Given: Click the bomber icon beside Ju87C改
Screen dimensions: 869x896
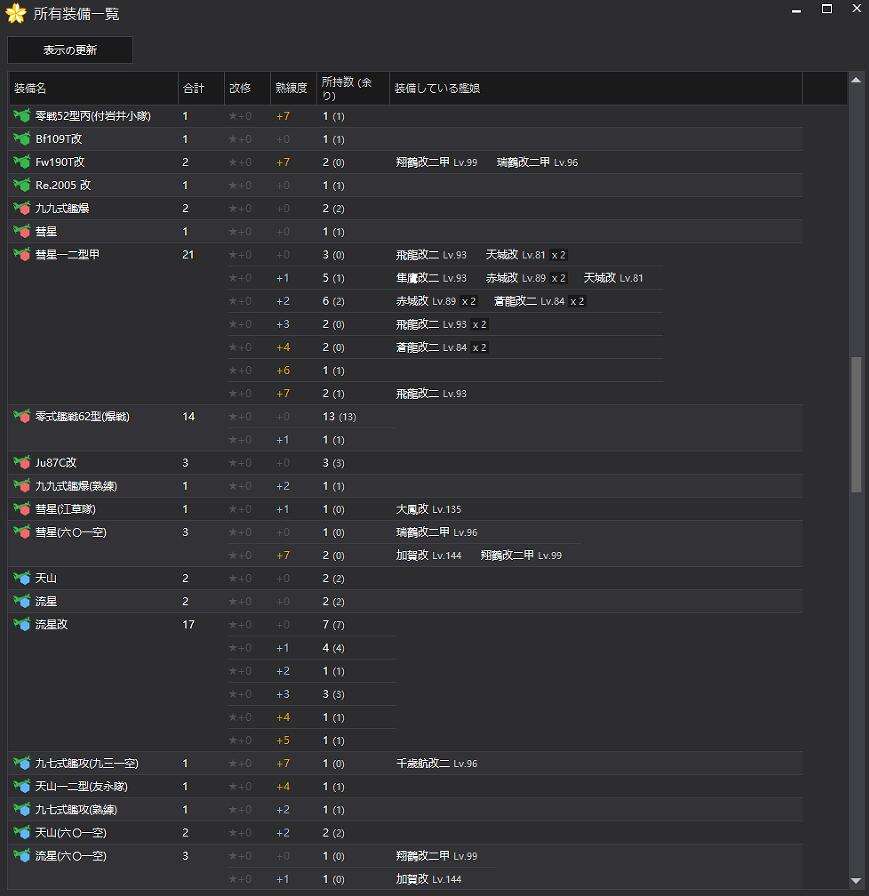Looking at the screenshot, I should [22, 463].
